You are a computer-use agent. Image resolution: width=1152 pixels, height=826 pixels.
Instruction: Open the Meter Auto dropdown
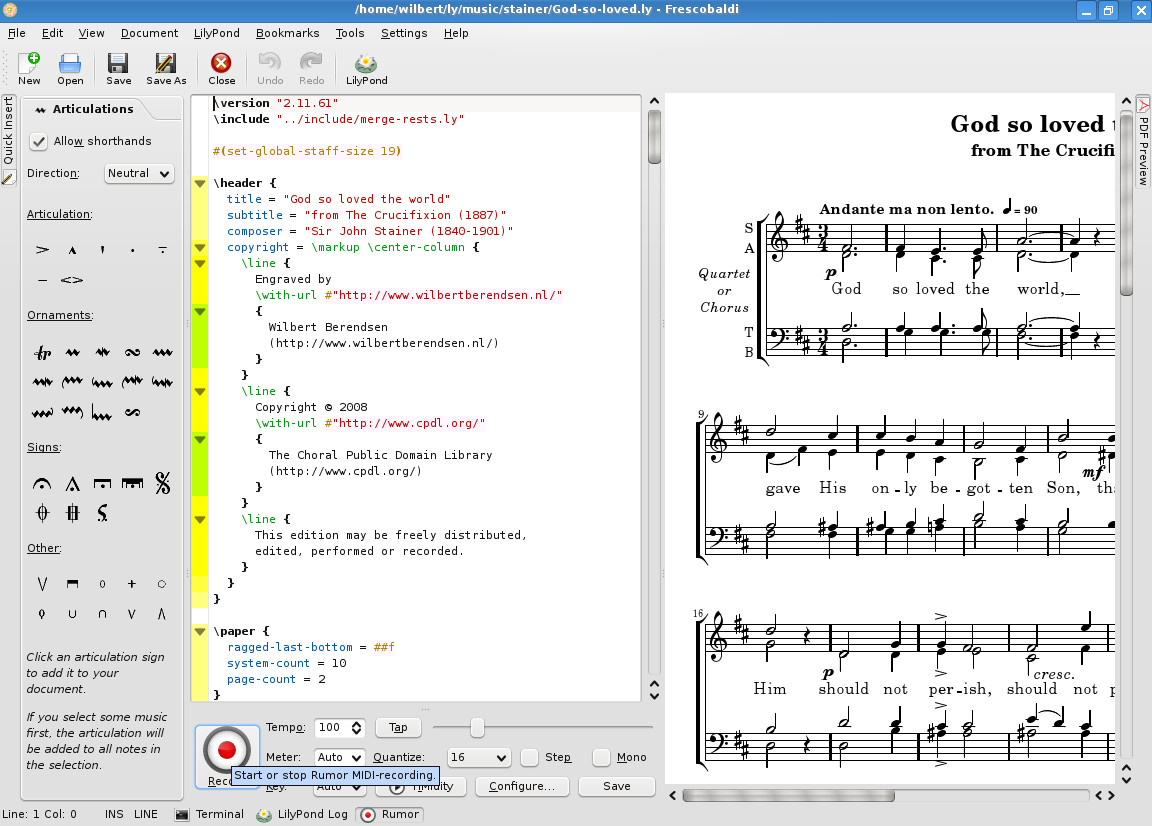tap(339, 757)
